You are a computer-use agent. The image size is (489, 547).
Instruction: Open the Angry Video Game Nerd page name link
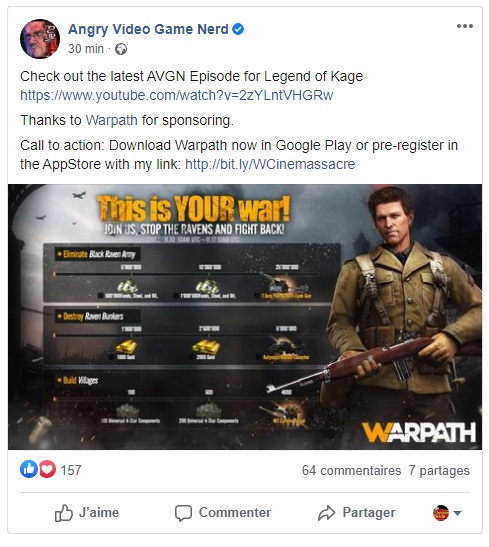point(148,29)
